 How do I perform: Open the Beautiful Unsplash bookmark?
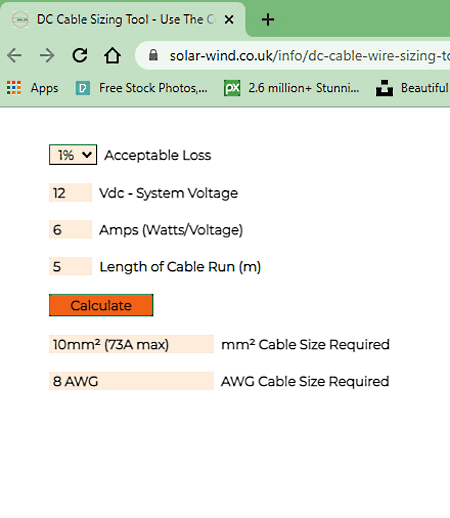pyautogui.click(x=413, y=88)
